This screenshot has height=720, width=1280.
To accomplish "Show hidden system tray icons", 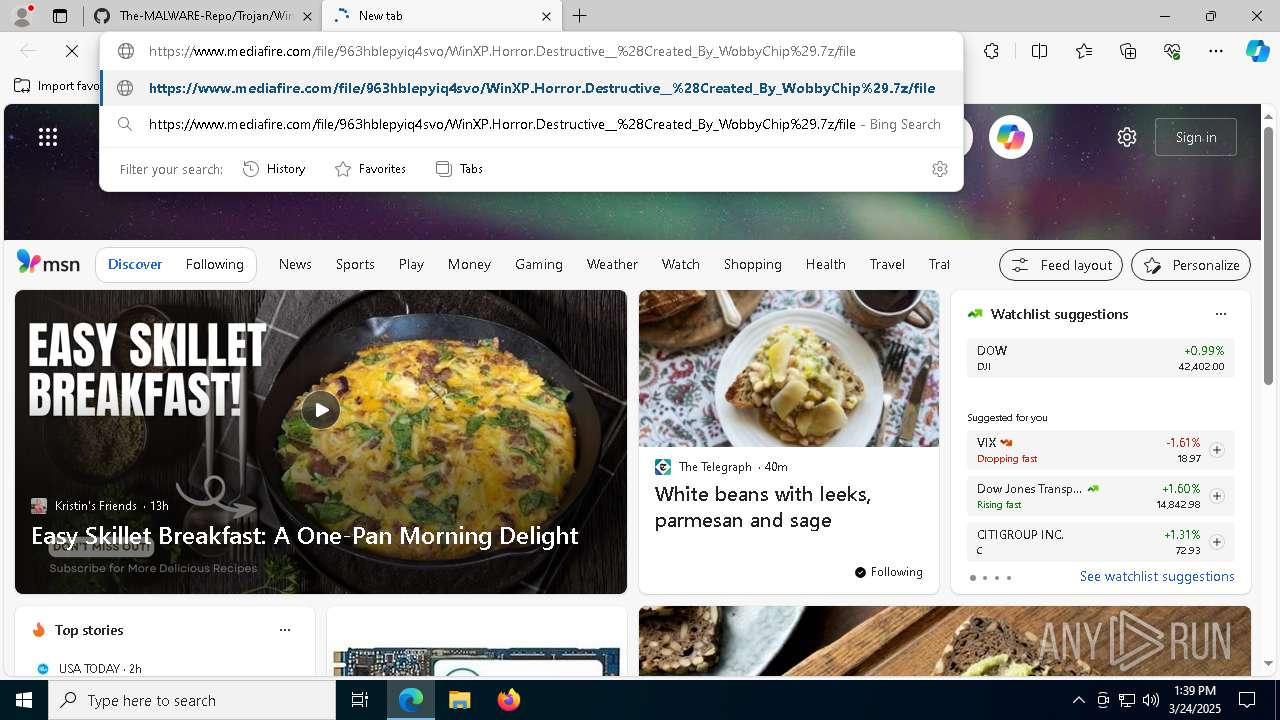I will (x=1078, y=700).
